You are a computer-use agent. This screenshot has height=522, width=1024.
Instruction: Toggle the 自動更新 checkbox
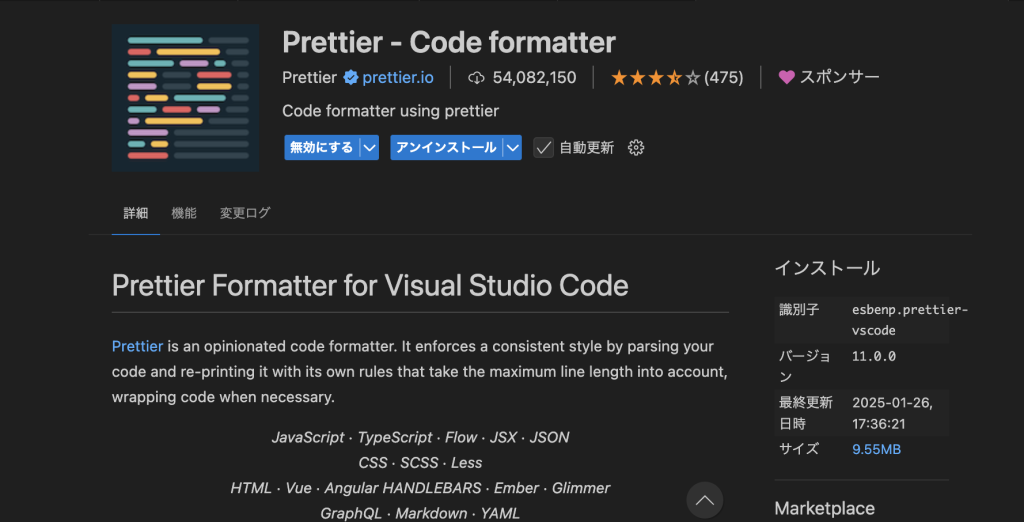544,147
